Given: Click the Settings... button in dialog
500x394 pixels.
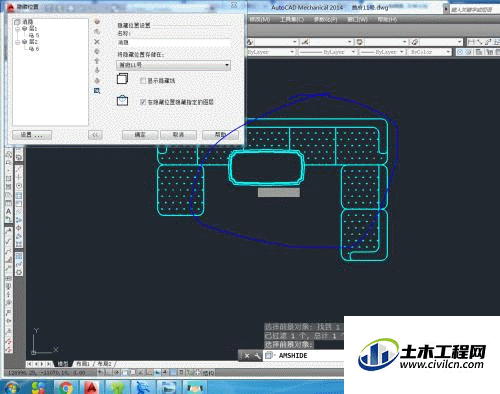Looking at the screenshot, I should [32, 135].
